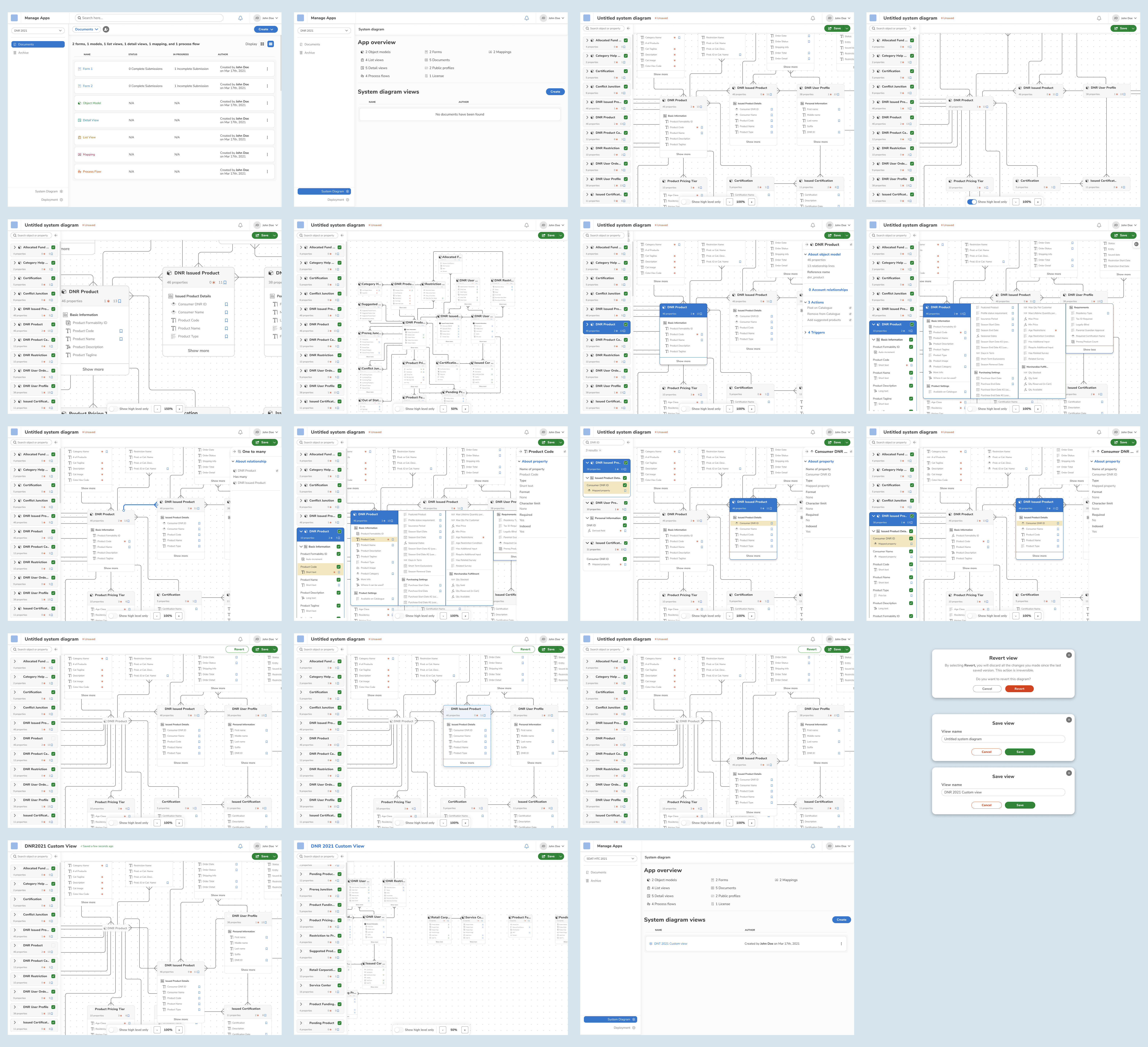Click the red Revert button in the Revert view dialog

coord(1019,689)
